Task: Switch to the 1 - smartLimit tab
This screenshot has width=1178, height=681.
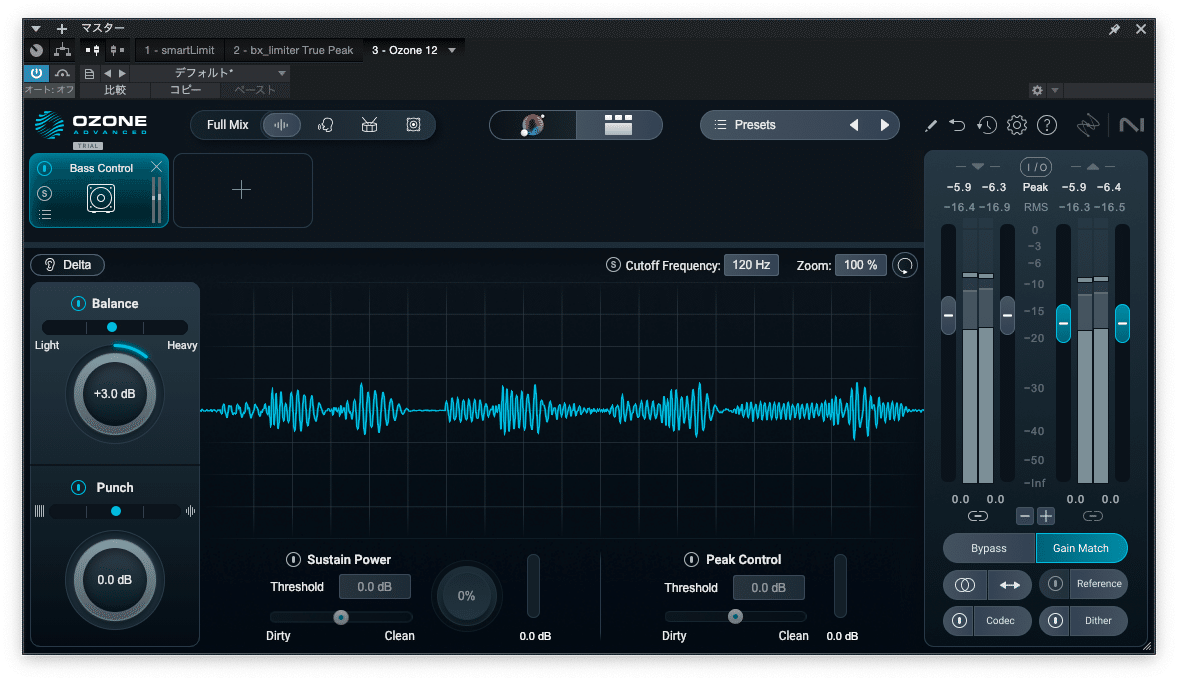Action: tap(178, 49)
